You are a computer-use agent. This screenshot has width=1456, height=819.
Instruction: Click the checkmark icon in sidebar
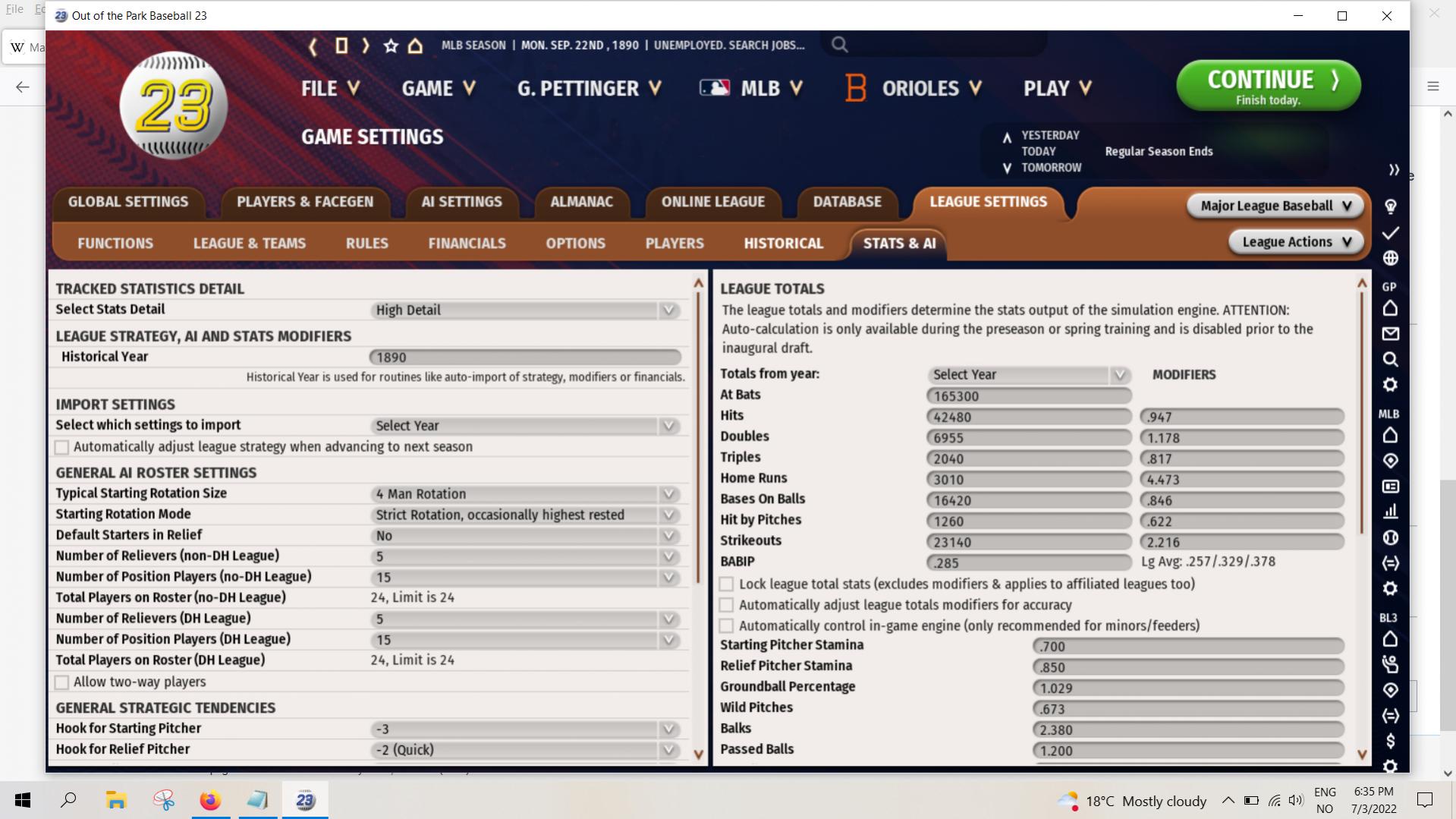tap(1390, 233)
